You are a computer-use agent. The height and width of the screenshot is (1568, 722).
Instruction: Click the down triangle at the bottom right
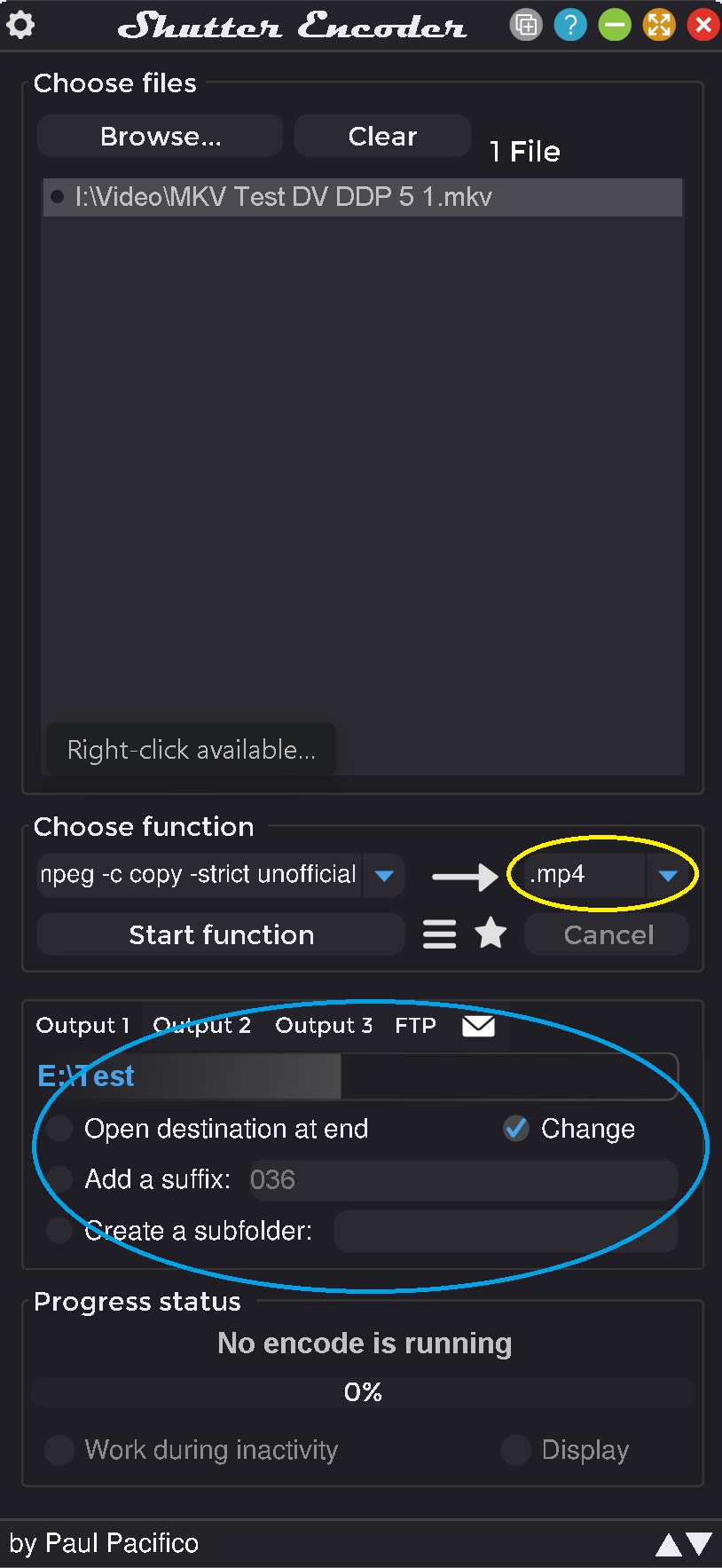(700, 1544)
